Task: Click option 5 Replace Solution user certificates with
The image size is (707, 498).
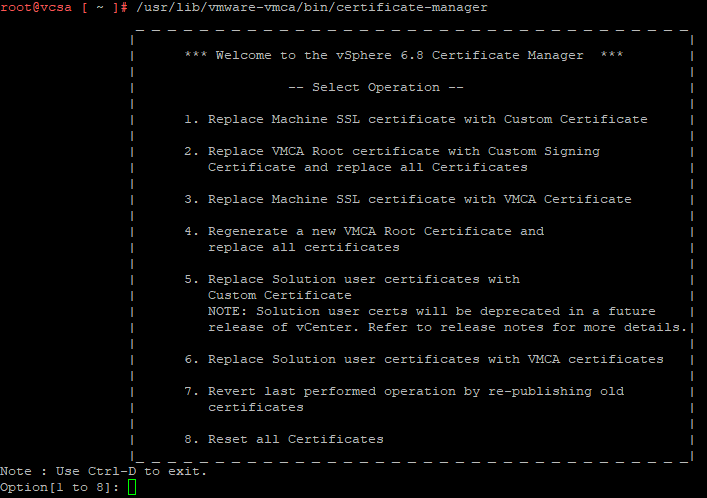Action: point(352,280)
